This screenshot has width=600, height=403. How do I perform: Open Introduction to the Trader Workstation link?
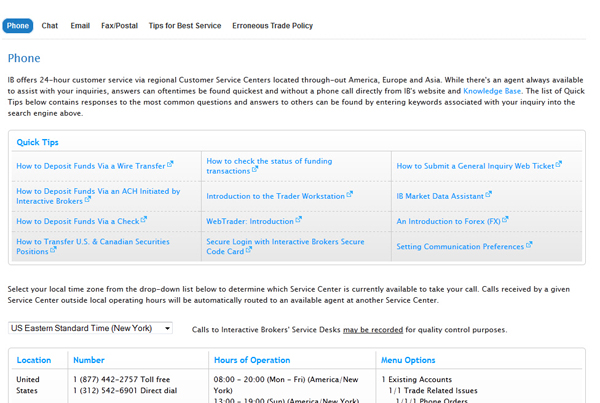click(x=276, y=196)
